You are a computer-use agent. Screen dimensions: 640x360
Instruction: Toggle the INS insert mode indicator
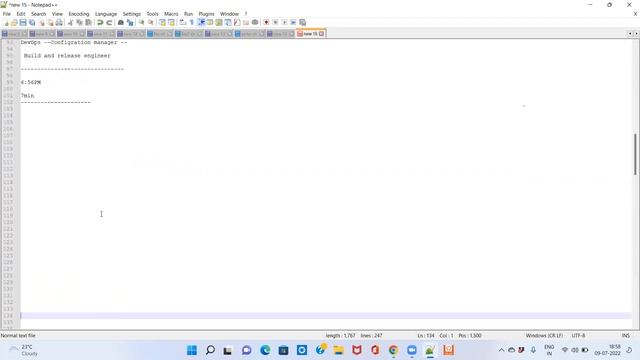[626, 336]
